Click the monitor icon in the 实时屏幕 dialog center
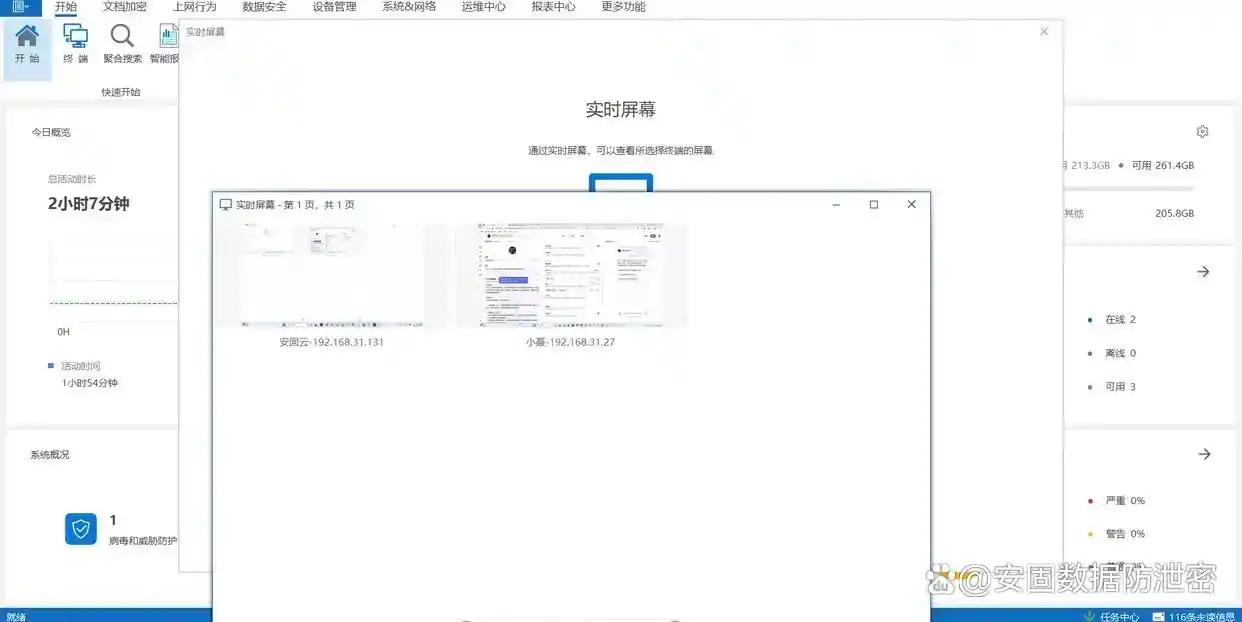Screen dimensions: 1242x622 [x=620, y=182]
